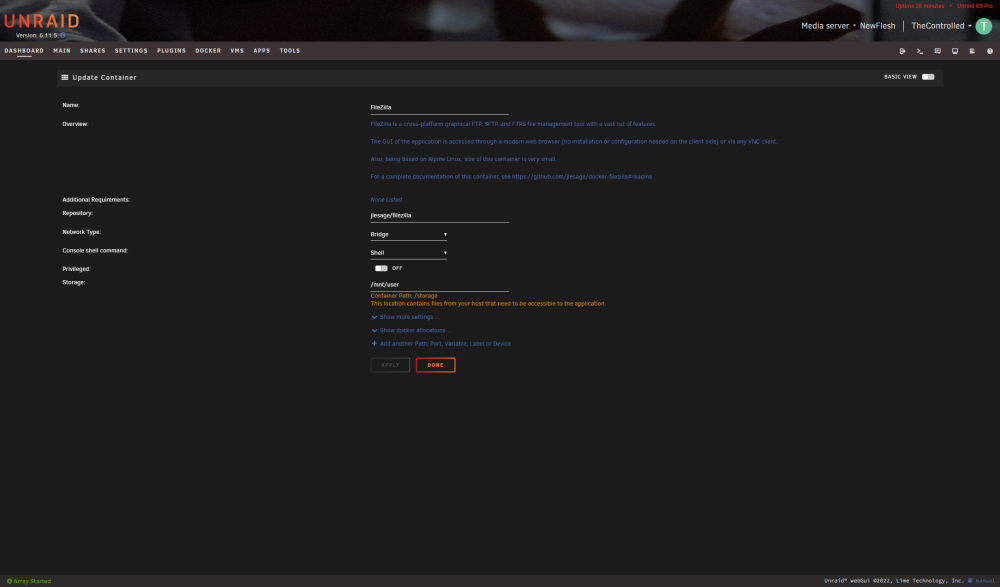
Task: Click the Storage path input field
Action: 439,285
